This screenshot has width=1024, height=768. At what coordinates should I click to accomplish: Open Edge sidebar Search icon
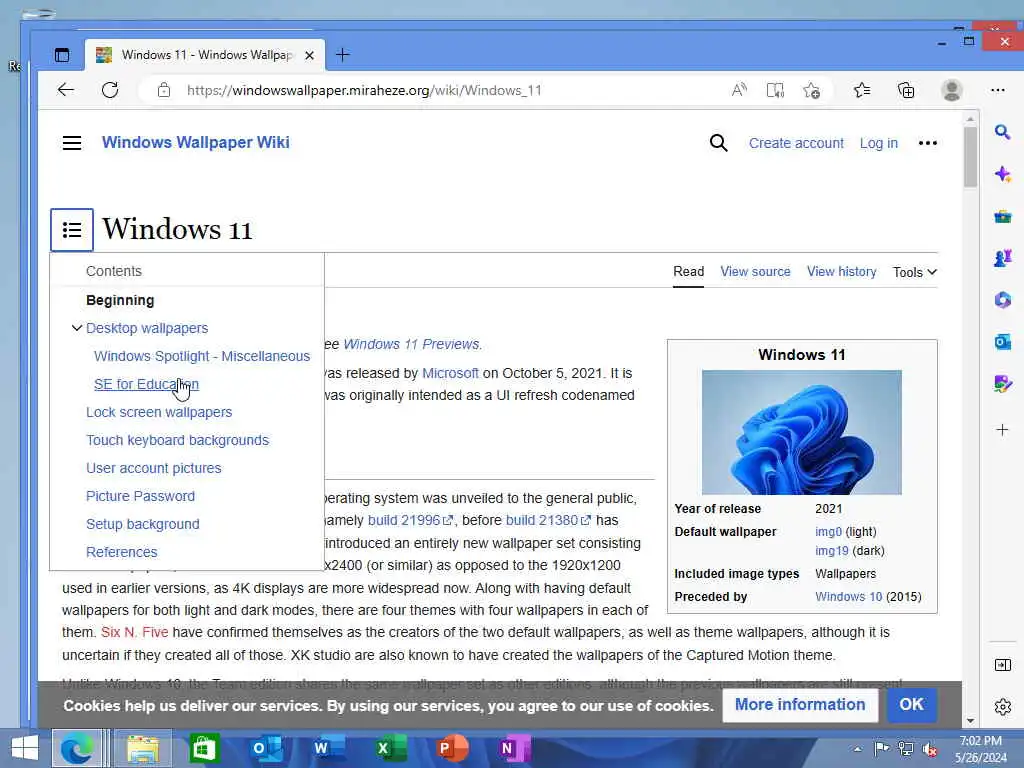click(1002, 132)
